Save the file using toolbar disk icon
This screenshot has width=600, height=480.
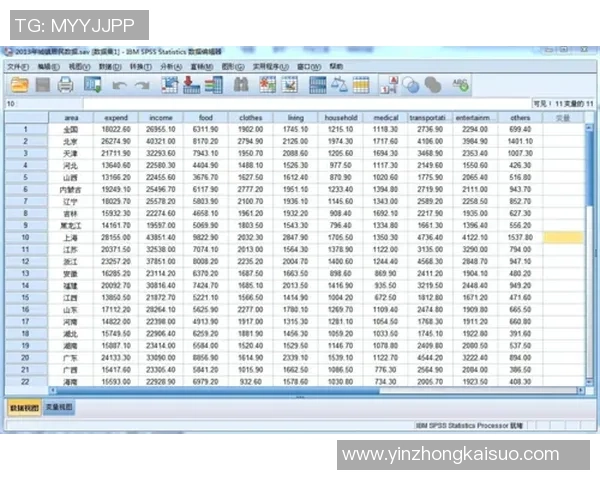[41, 85]
